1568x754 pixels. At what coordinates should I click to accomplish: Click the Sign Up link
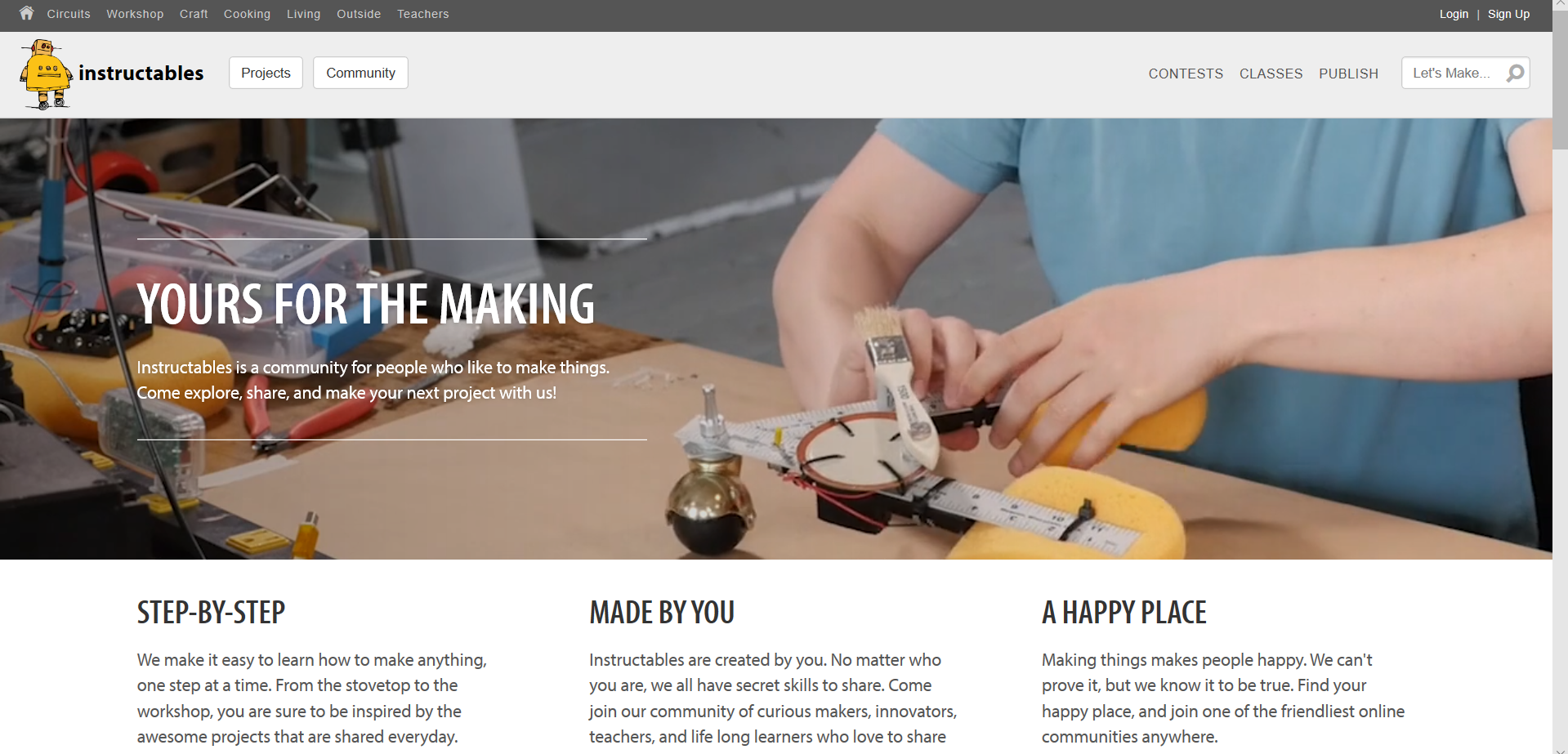tap(1508, 14)
